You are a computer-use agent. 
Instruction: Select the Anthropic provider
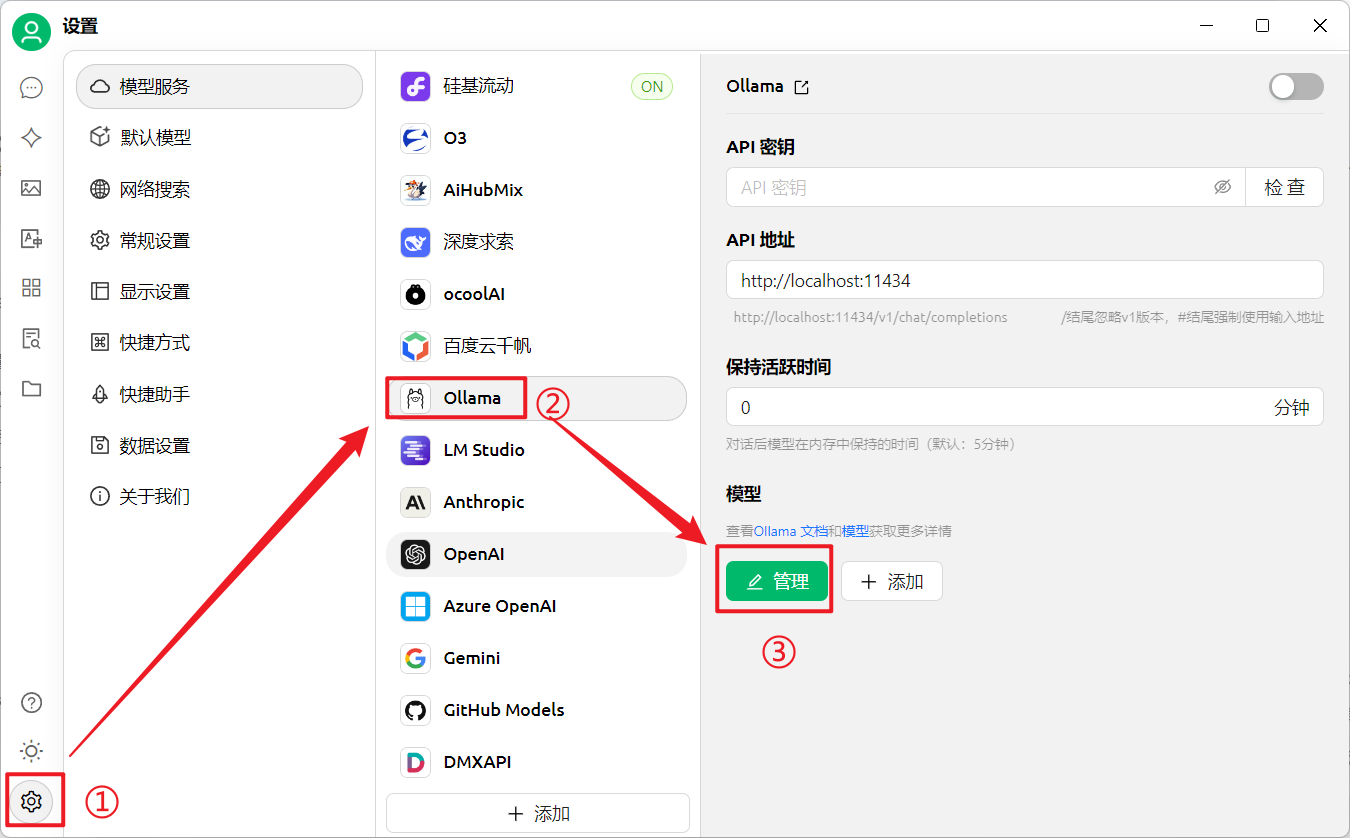coord(536,502)
